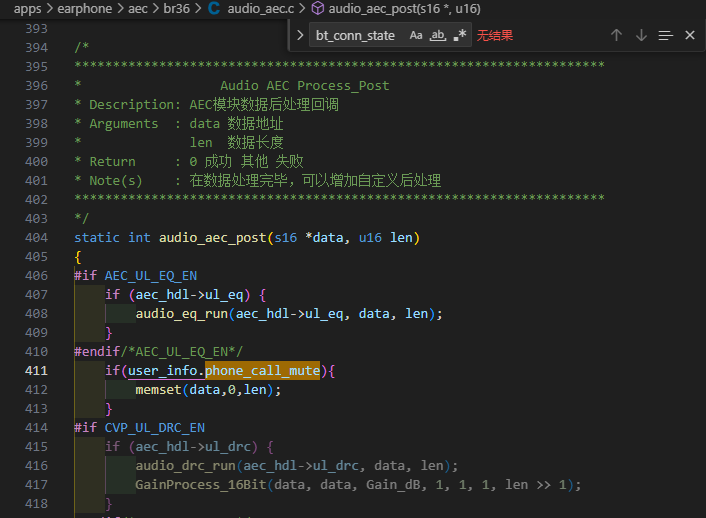Image resolution: width=706 pixels, height=518 pixels.
Task: Open the aec breadcrumb folder
Action: 138,9
